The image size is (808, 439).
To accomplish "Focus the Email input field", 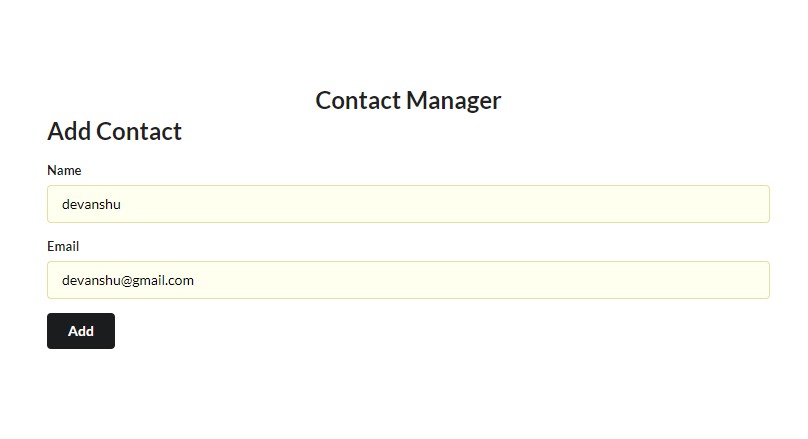I will click(408, 280).
